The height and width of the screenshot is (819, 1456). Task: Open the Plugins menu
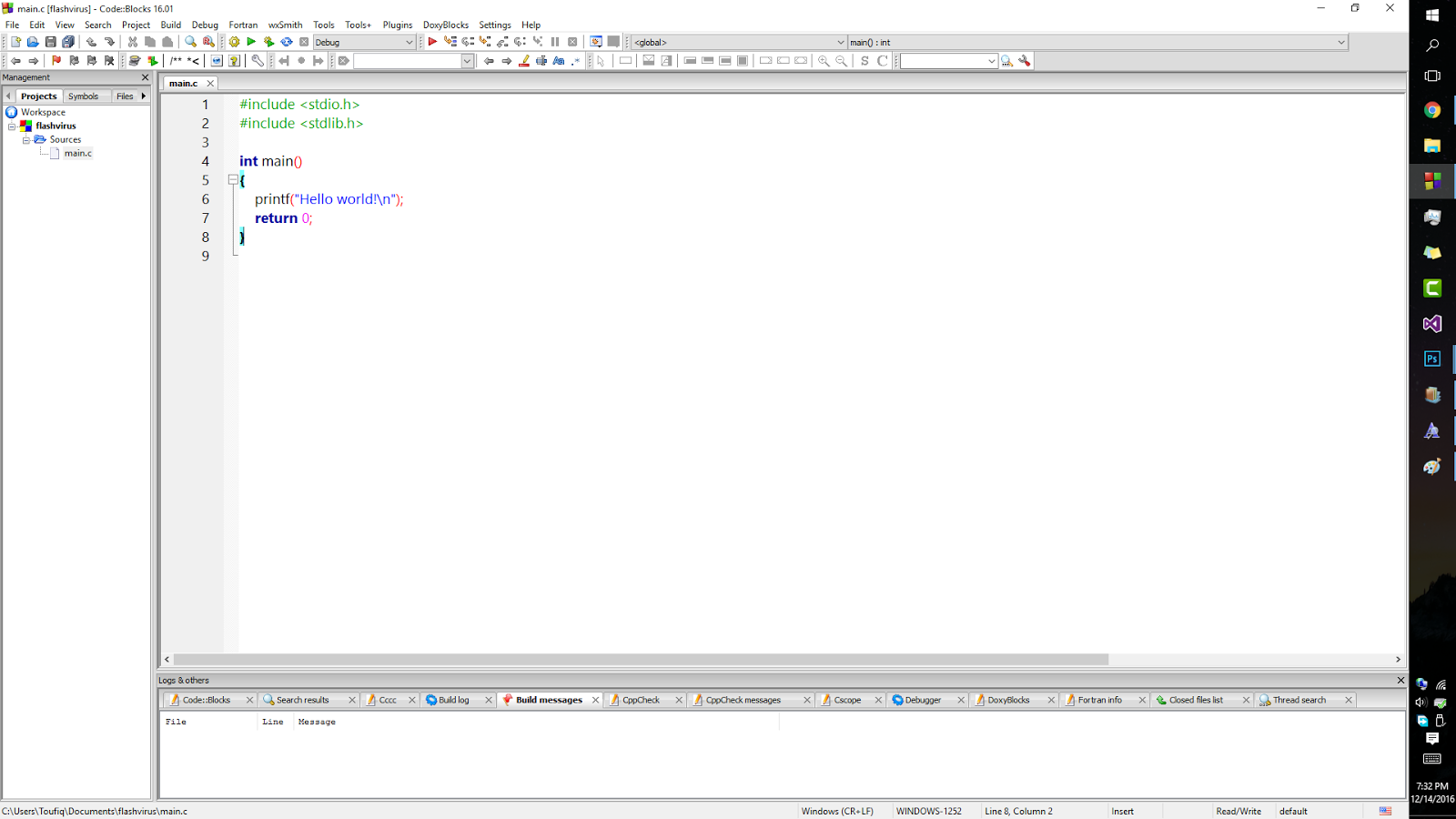(x=398, y=25)
